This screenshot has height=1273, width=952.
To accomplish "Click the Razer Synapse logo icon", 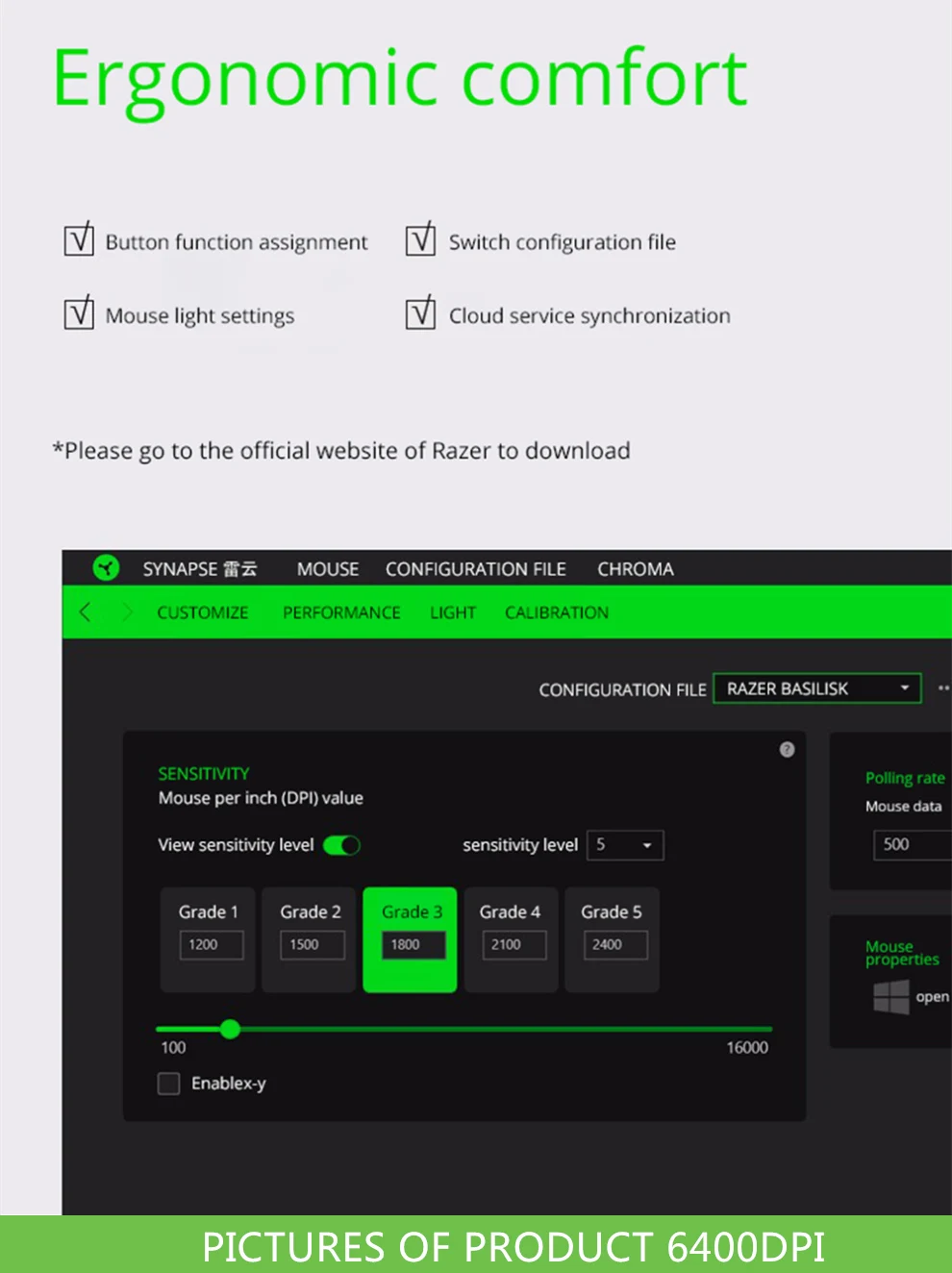I will [106, 568].
